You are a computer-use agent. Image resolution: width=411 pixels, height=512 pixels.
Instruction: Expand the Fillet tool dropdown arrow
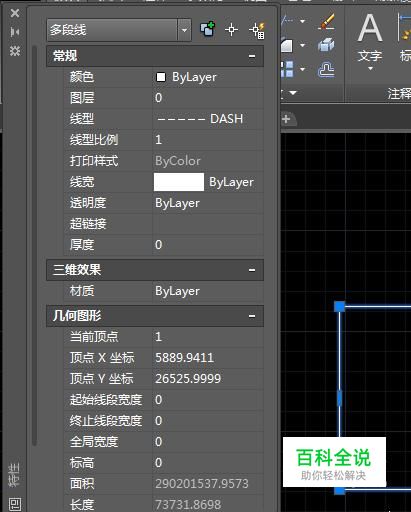click(x=303, y=45)
